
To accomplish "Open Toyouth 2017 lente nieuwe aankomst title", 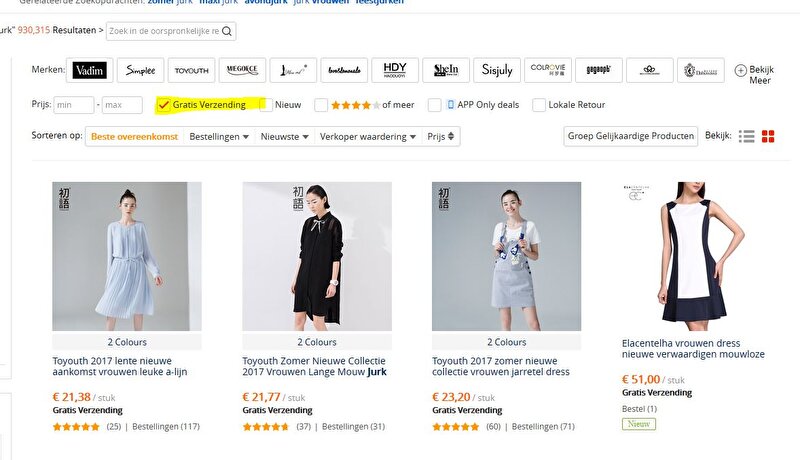I will coord(120,366).
